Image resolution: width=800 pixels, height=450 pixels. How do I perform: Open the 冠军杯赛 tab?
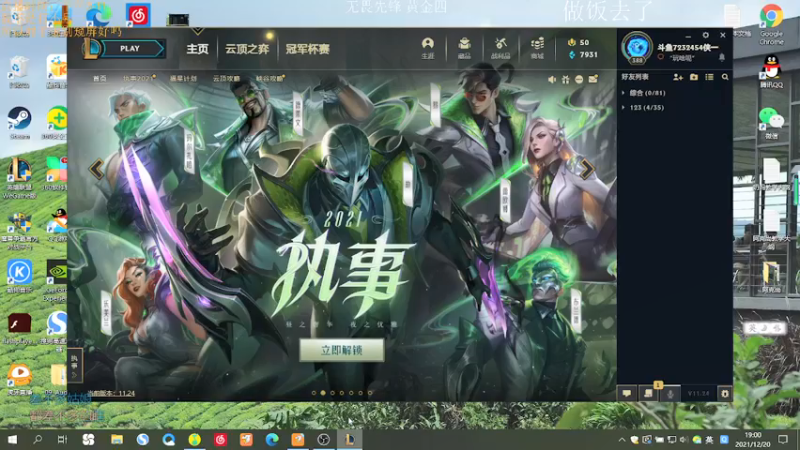pyautogui.click(x=307, y=49)
